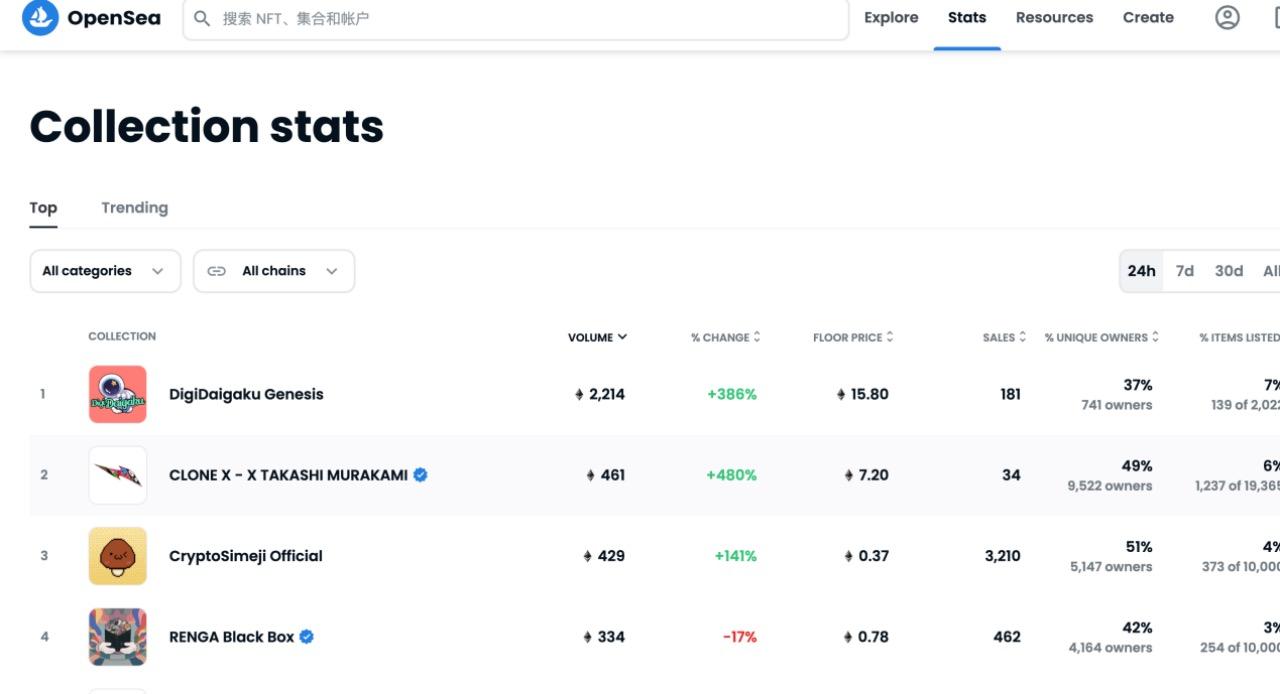Select the 24h time range
Viewport: 1280px width, 694px height.
point(1141,271)
